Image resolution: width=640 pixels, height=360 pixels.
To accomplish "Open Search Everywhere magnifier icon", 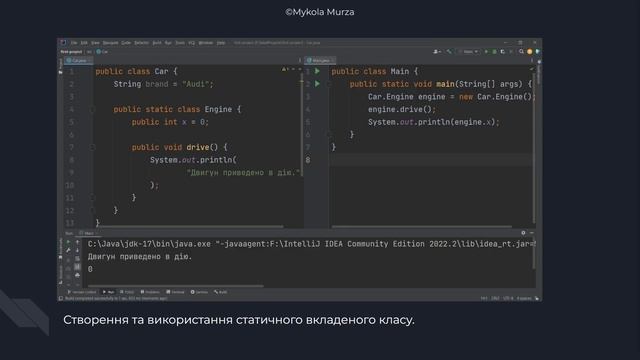I will click(x=521, y=51).
